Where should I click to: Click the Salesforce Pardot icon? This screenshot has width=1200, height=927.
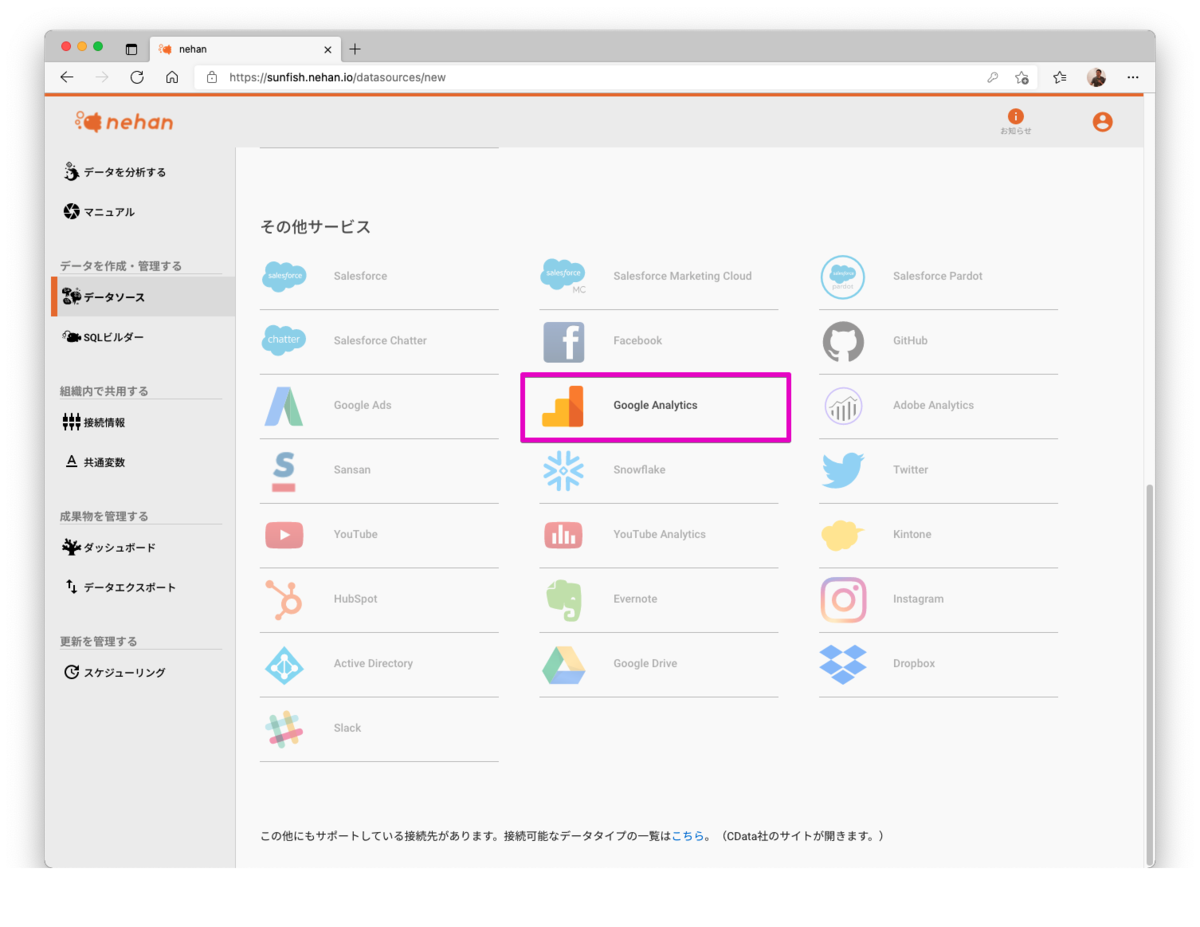(842, 277)
